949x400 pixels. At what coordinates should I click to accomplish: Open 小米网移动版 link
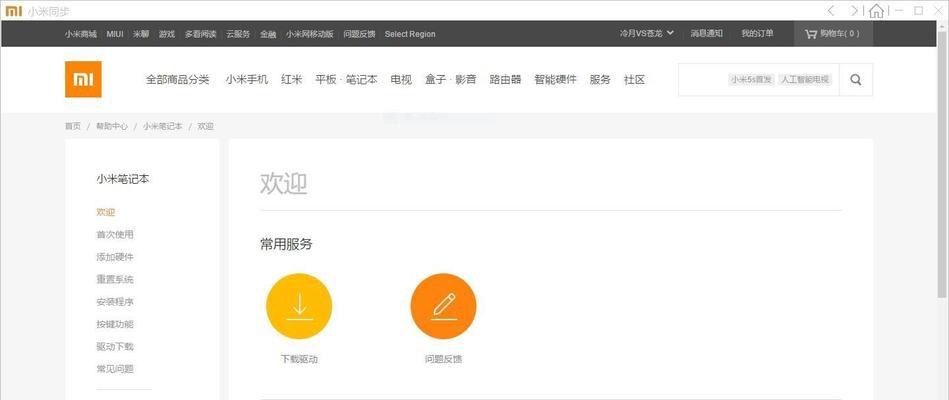pos(310,34)
